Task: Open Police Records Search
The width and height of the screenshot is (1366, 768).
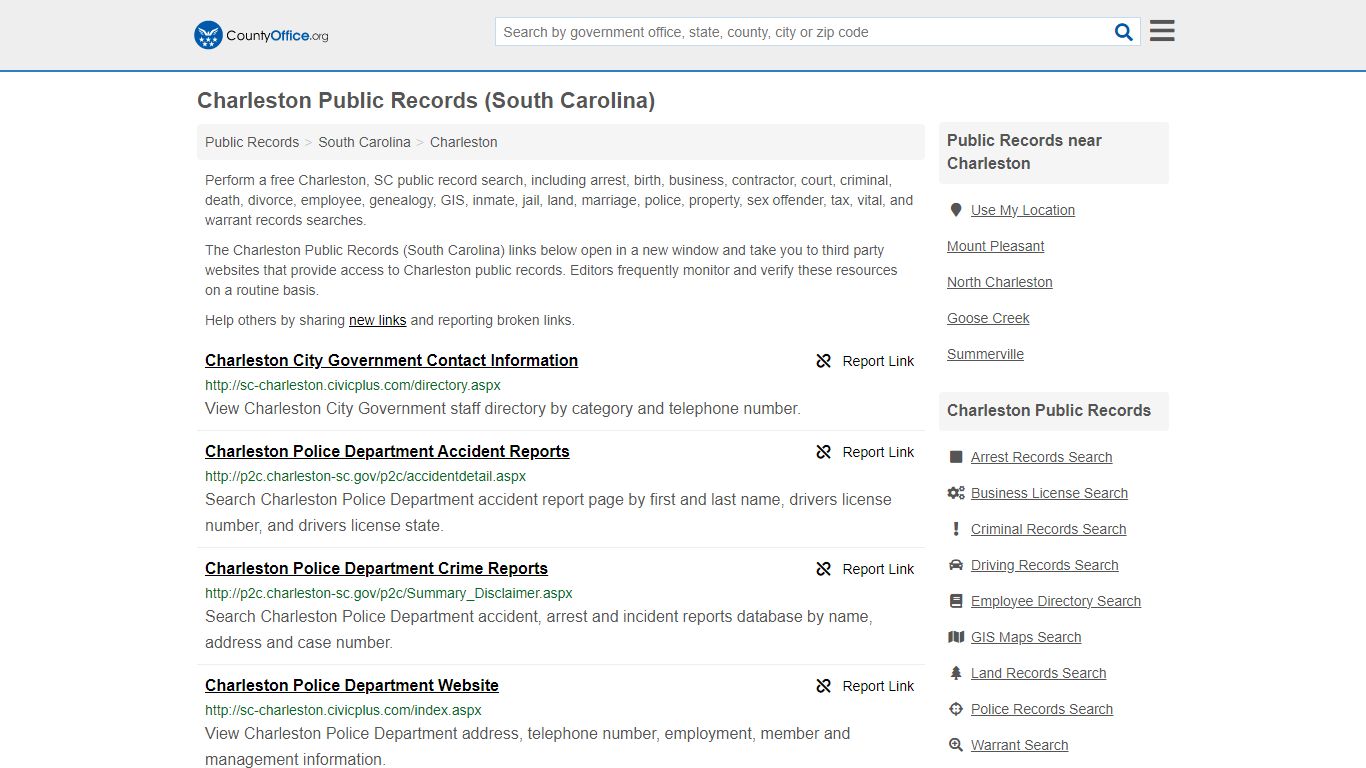Action: point(1042,709)
